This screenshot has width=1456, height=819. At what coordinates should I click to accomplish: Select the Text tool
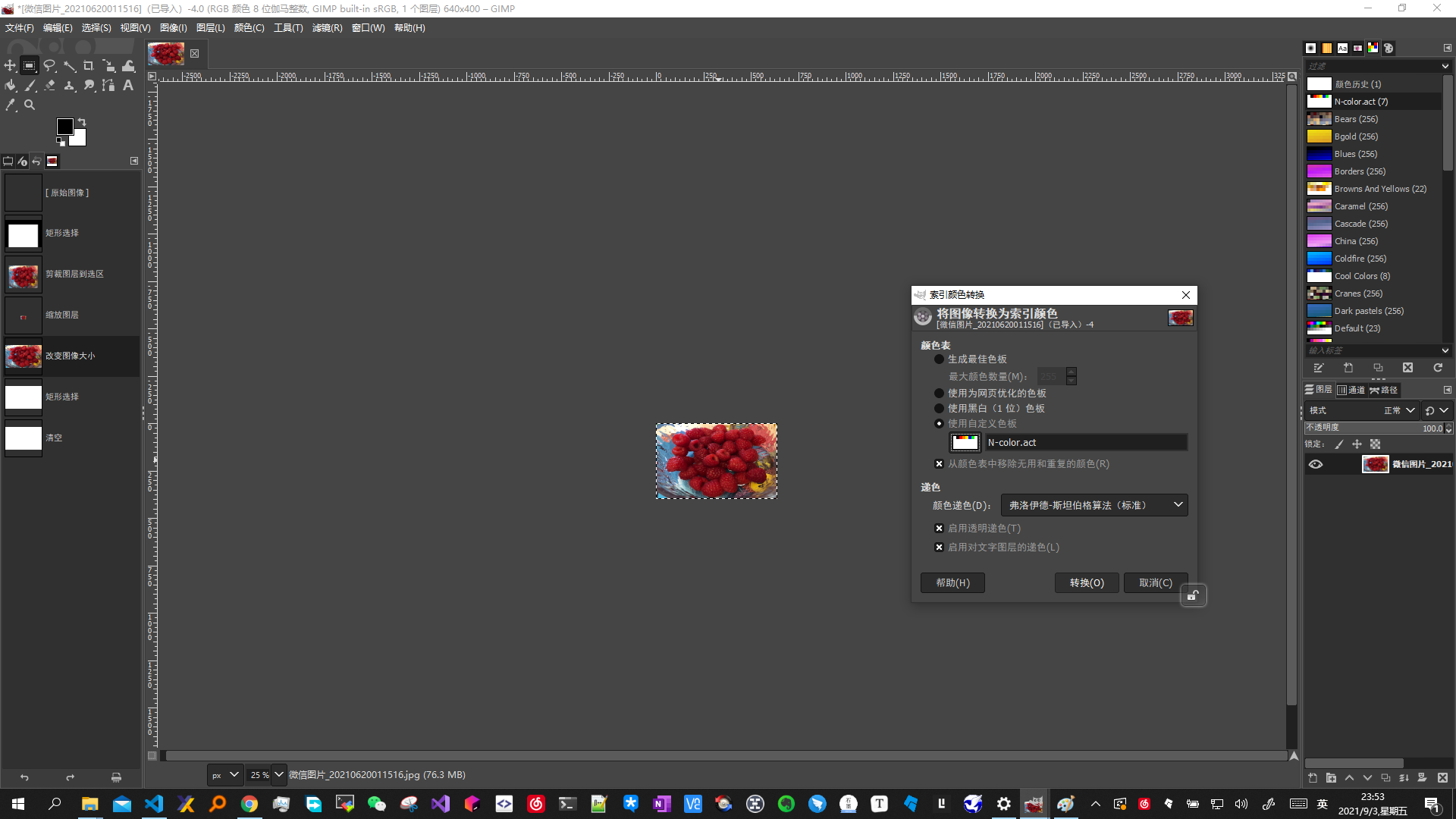(128, 86)
